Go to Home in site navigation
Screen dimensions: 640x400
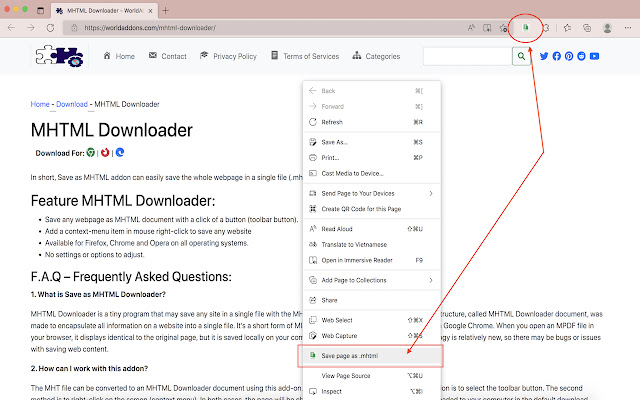[x=119, y=56]
